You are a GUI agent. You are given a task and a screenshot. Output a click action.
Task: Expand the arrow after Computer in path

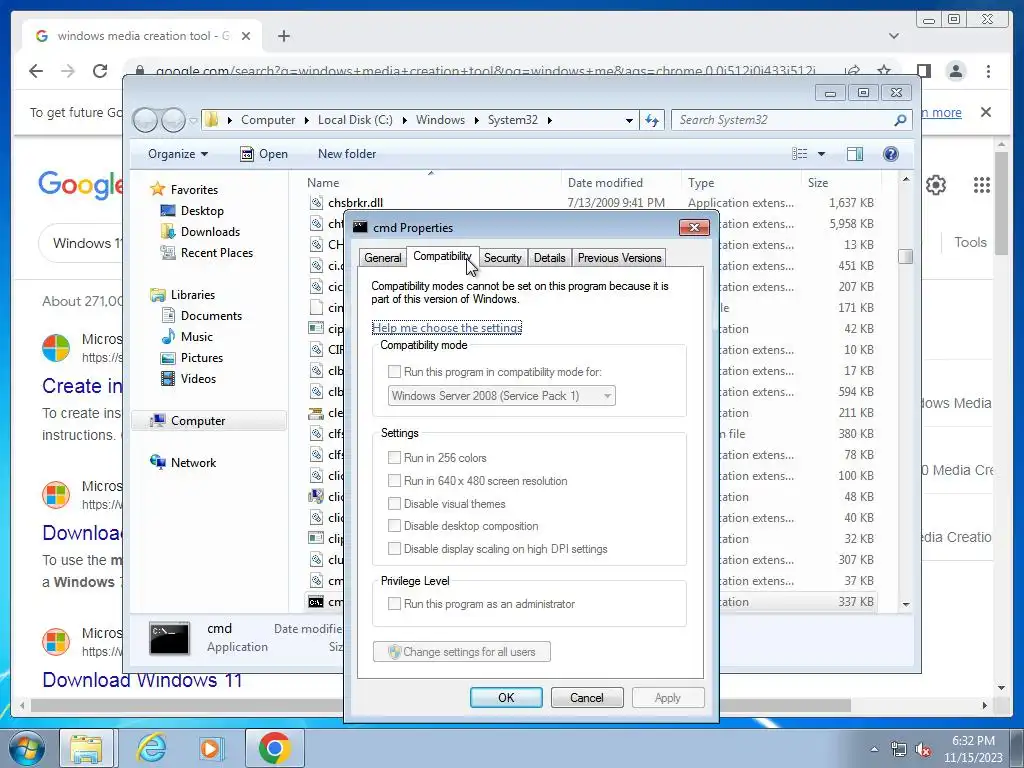(x=307, y=120)
